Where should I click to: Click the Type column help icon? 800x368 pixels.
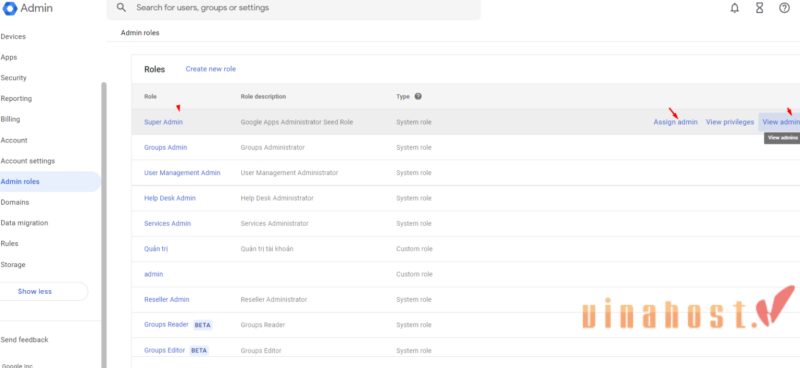(x=418, y=96)
